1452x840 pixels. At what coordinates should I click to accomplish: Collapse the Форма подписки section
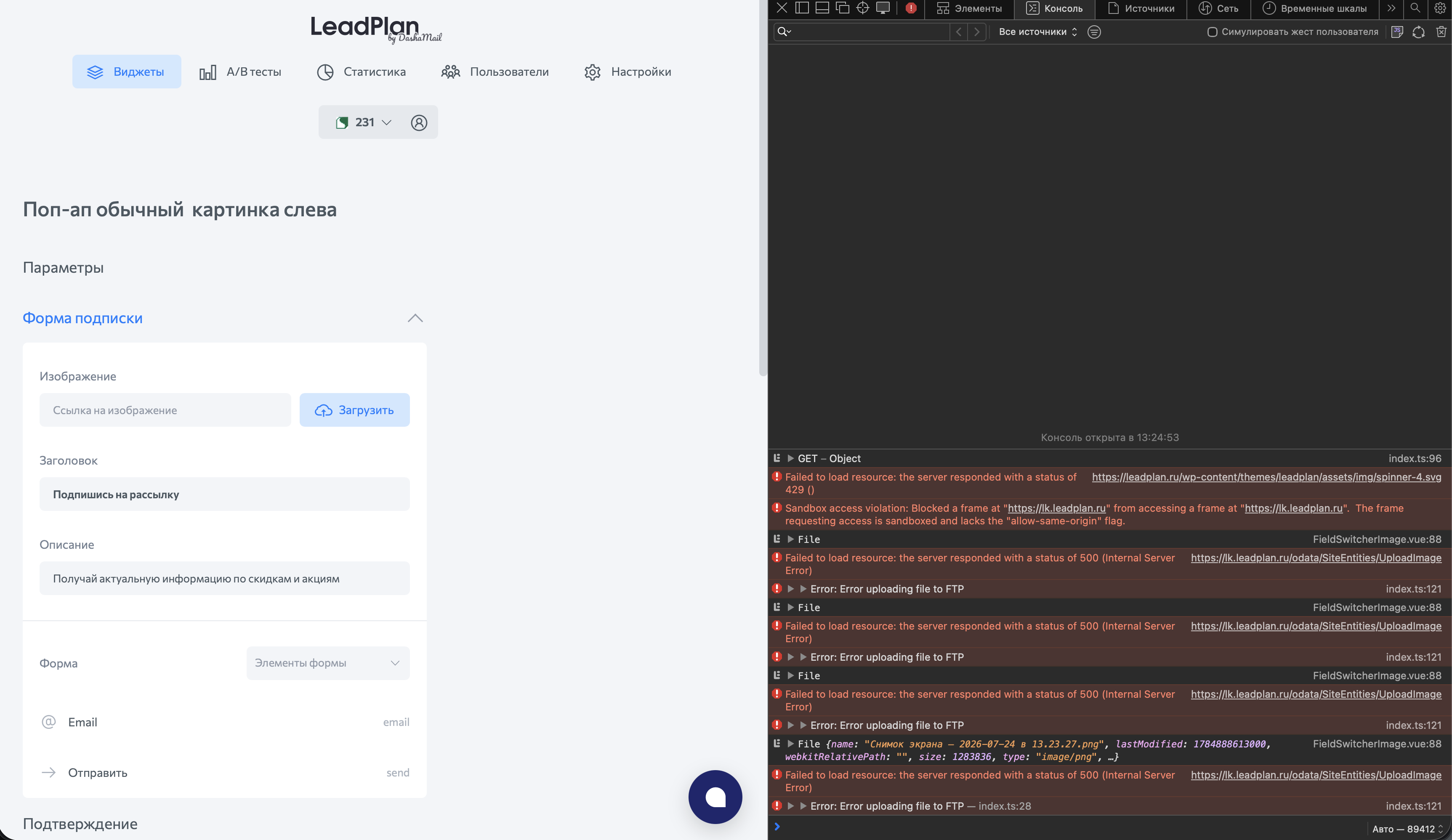[x=415, y=319]
